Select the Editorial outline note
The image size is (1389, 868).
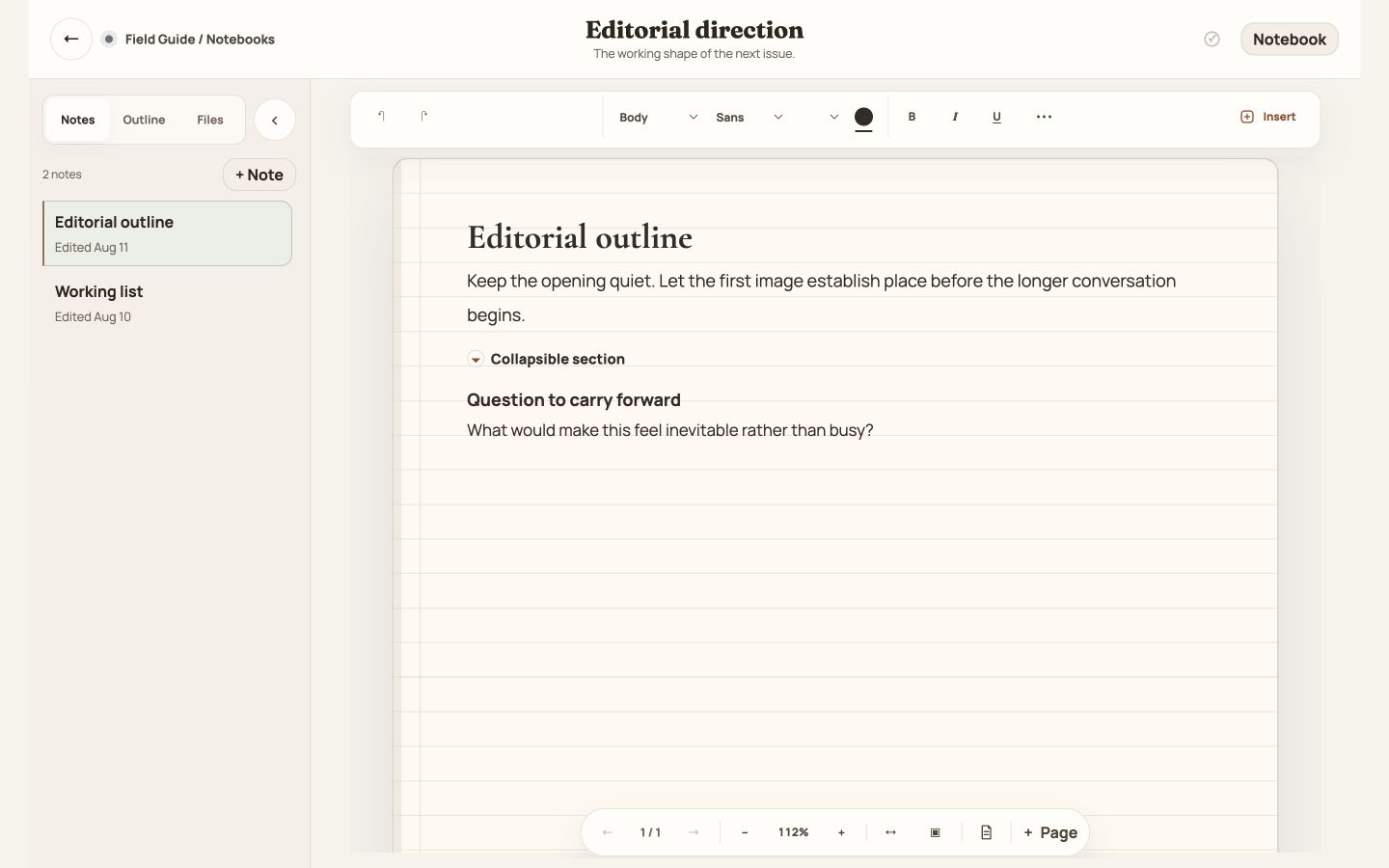[168, 233]
